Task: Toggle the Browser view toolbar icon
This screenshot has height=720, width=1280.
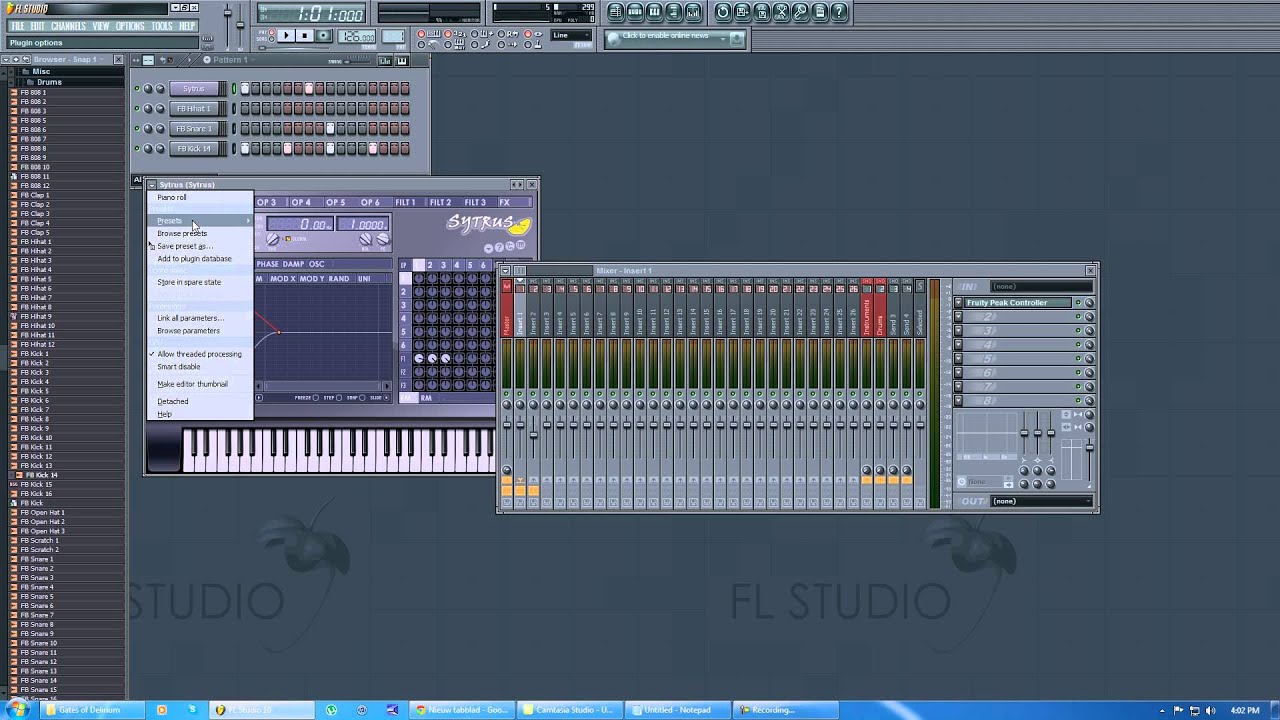Action: pos(674,12)
